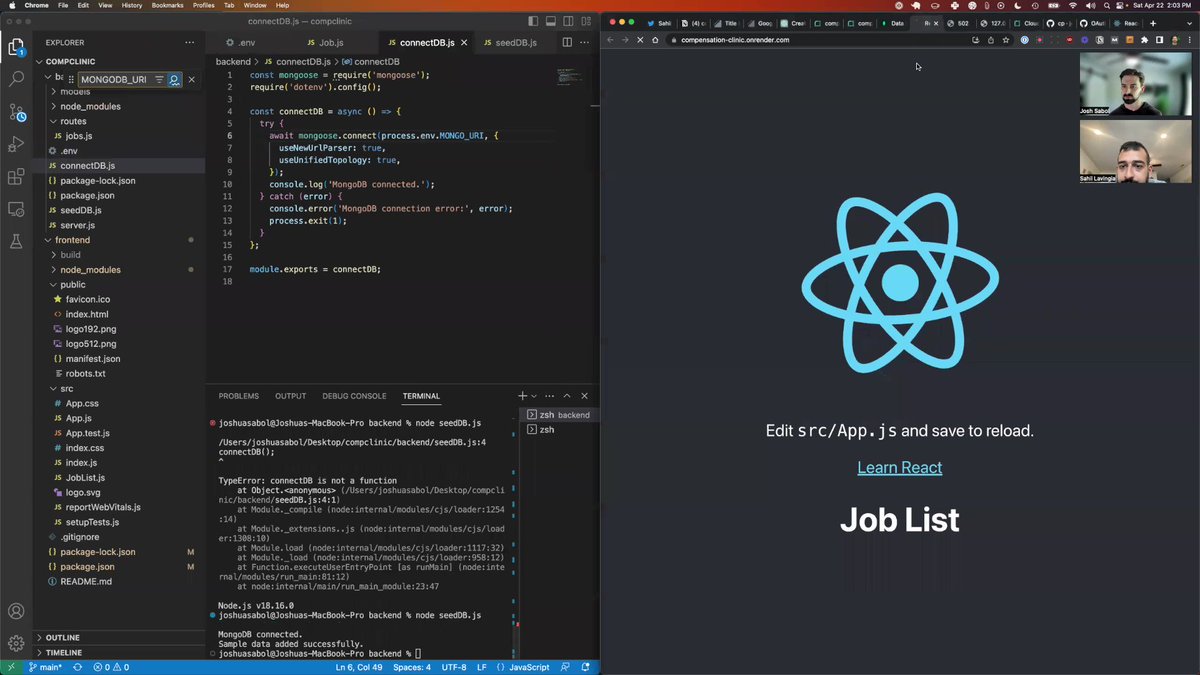Select the OUTPUT panel tab
The height and width of the screenshot is (675, 1200).
pos(290,396)
